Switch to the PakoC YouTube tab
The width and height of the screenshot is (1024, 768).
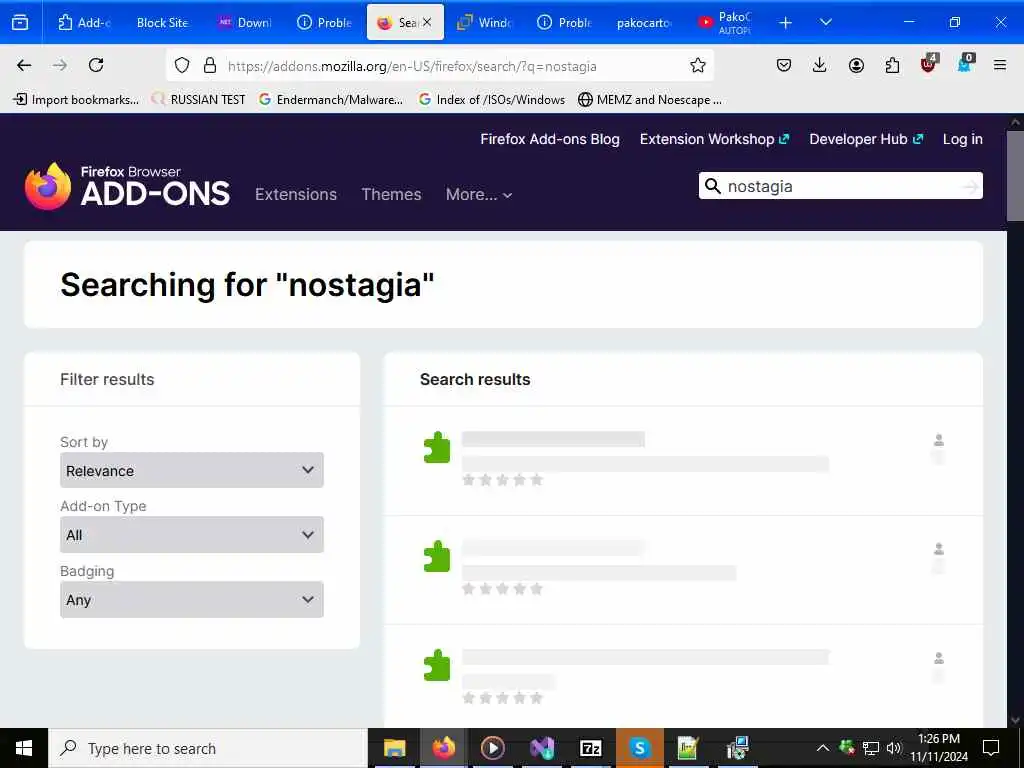(725, 22)
